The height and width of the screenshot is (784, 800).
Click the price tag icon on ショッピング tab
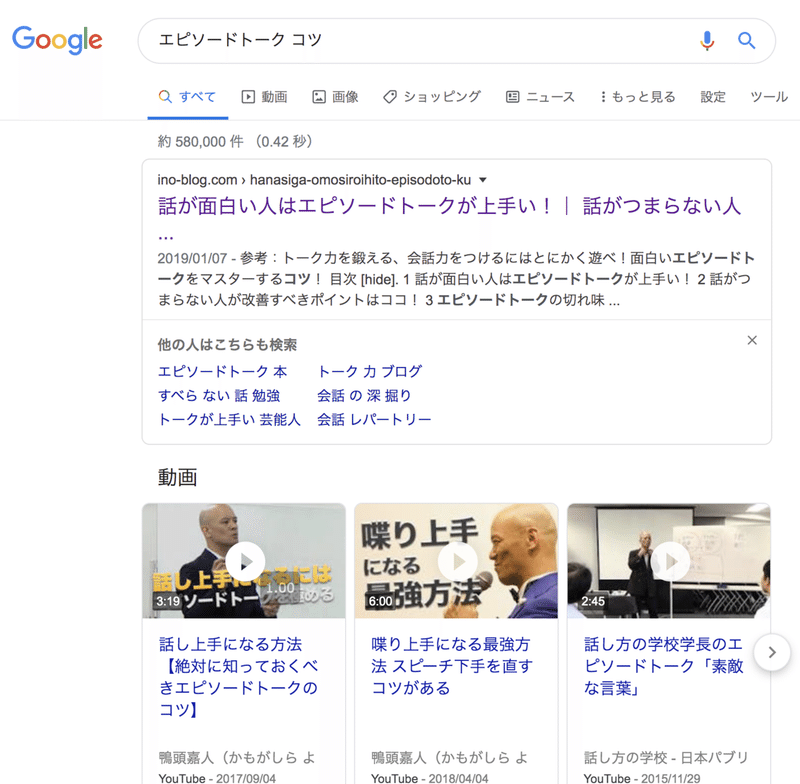(392, 96)
